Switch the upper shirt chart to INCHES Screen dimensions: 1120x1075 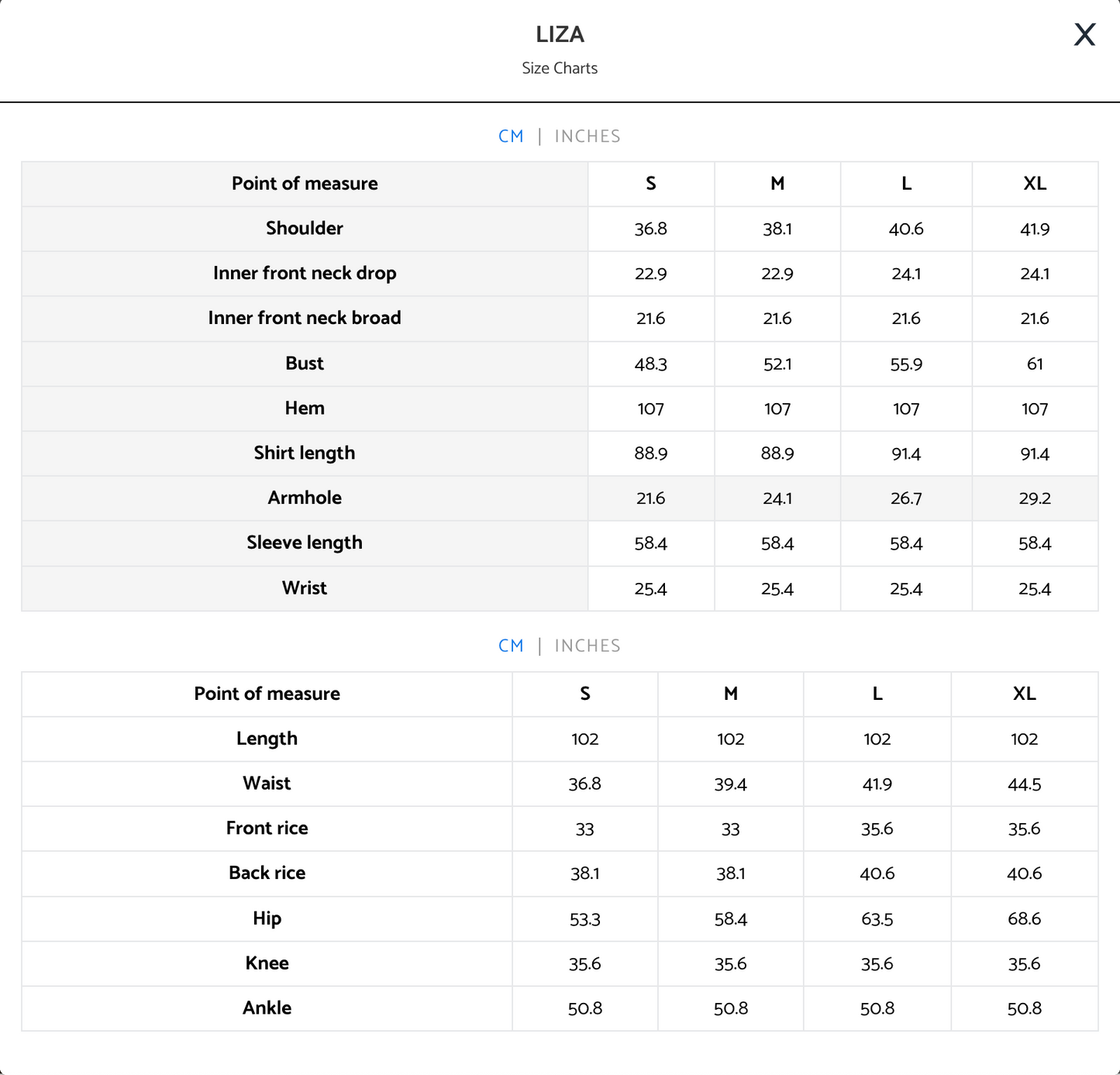click(x=588, y=136)
